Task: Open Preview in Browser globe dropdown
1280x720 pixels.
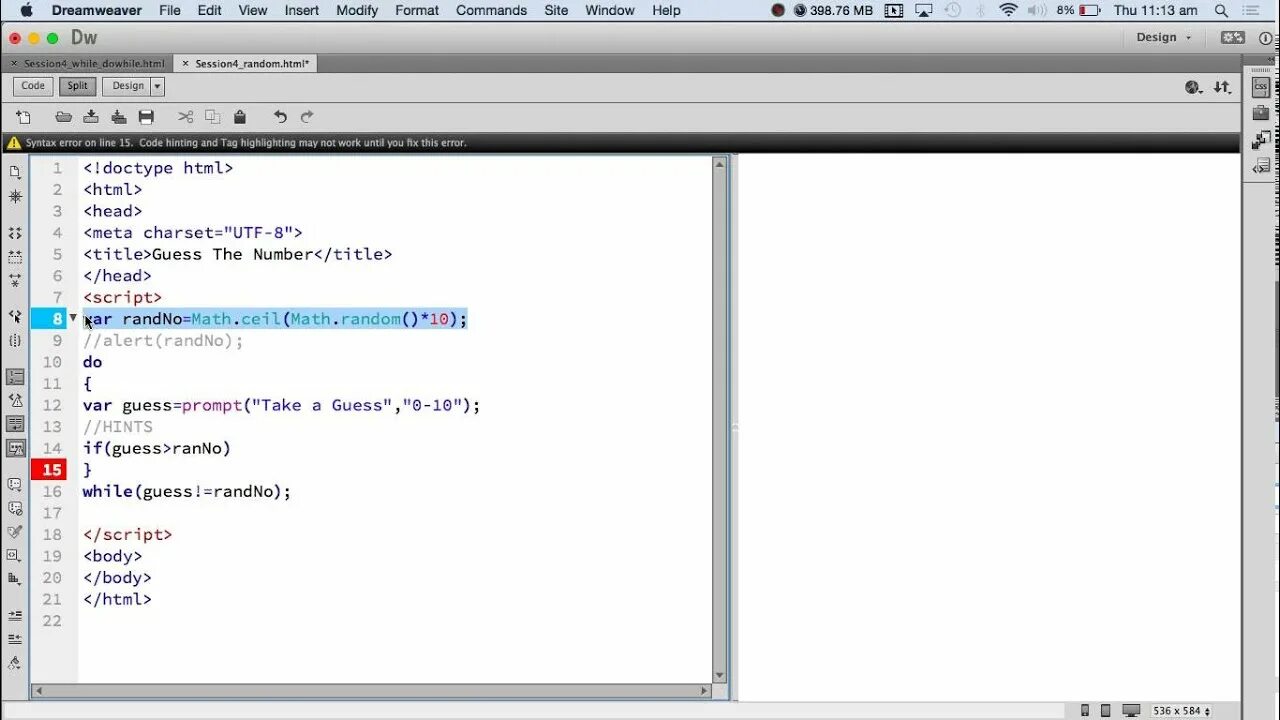Action: coord(1193,87)
